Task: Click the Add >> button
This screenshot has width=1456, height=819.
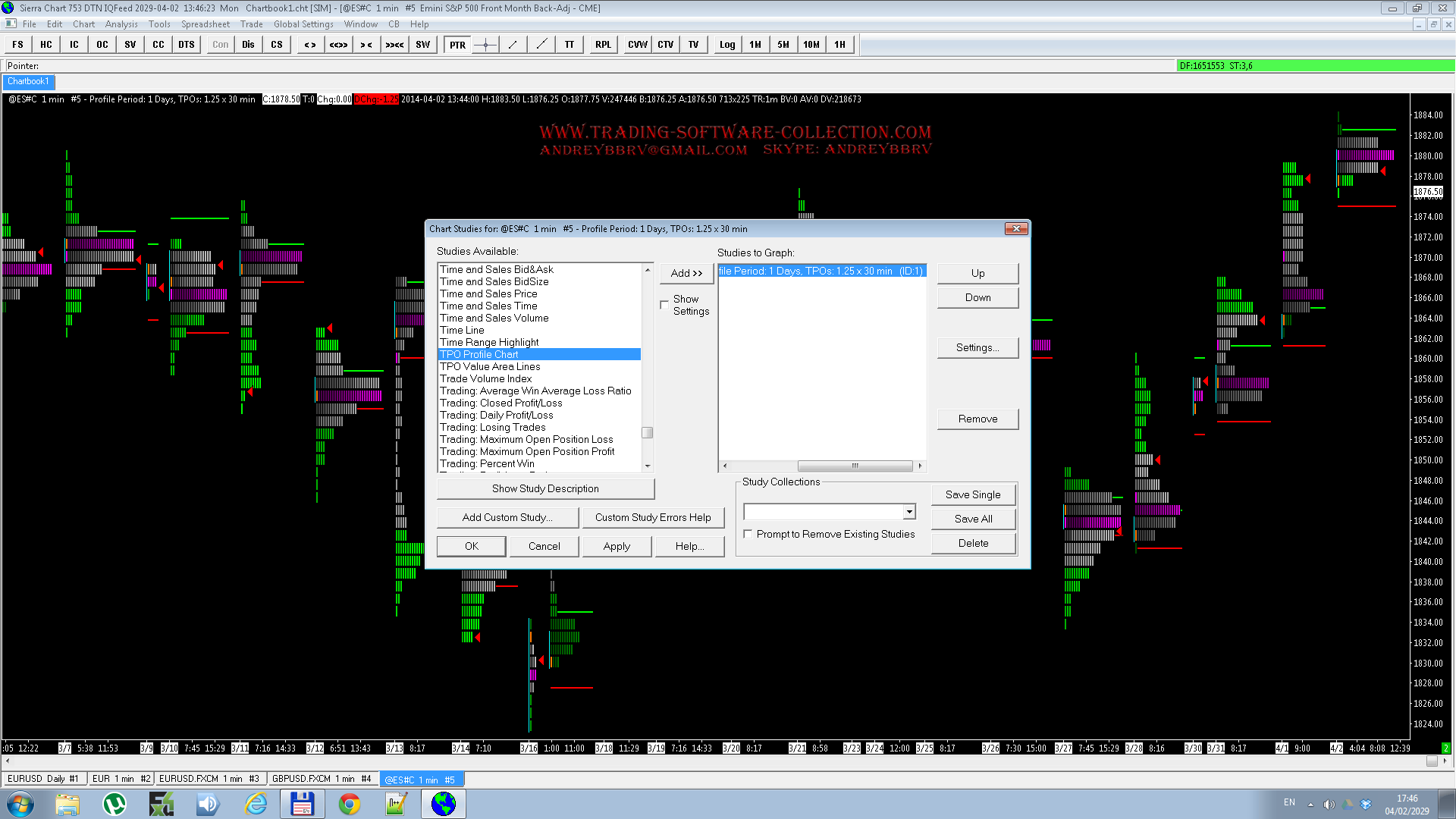Action: [x=686, y=273]
